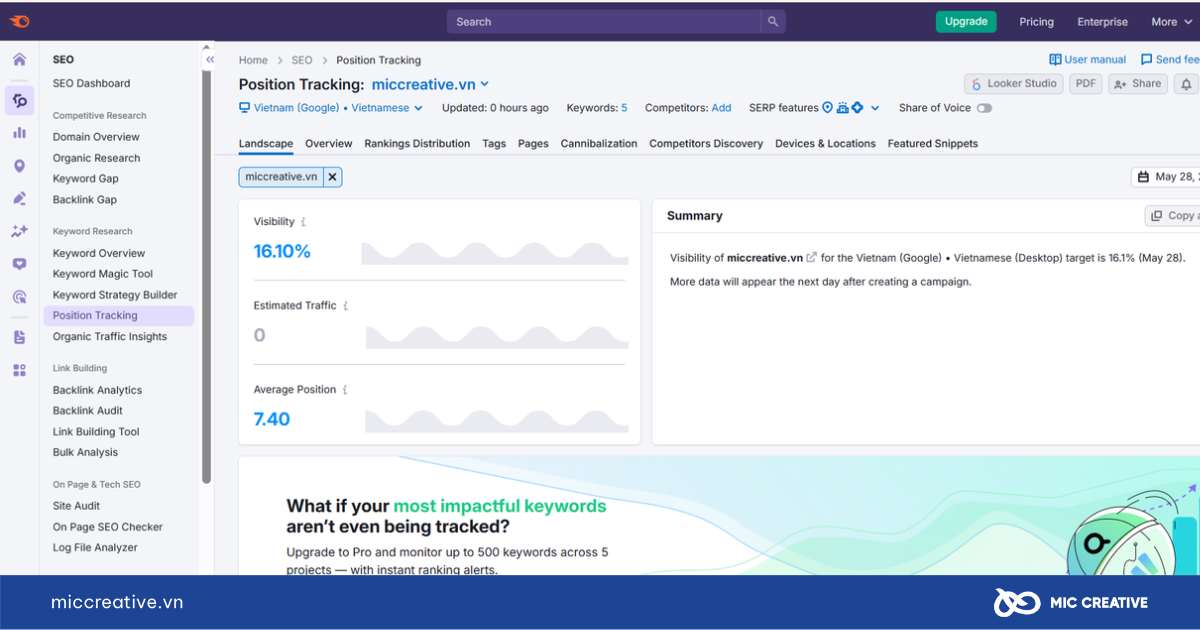
Task: Export report with PDF button
Action: click(x=1086, y=84)
